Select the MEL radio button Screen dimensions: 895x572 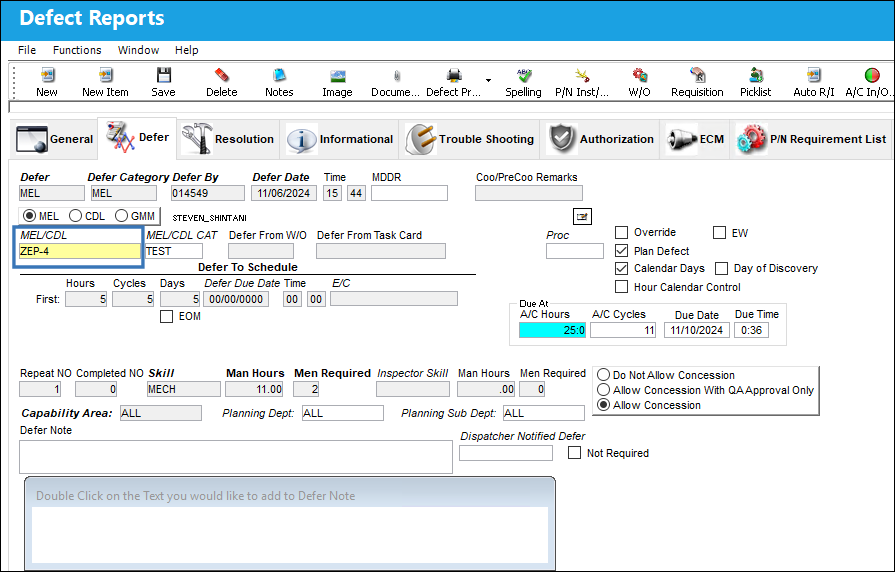(29, 216)
